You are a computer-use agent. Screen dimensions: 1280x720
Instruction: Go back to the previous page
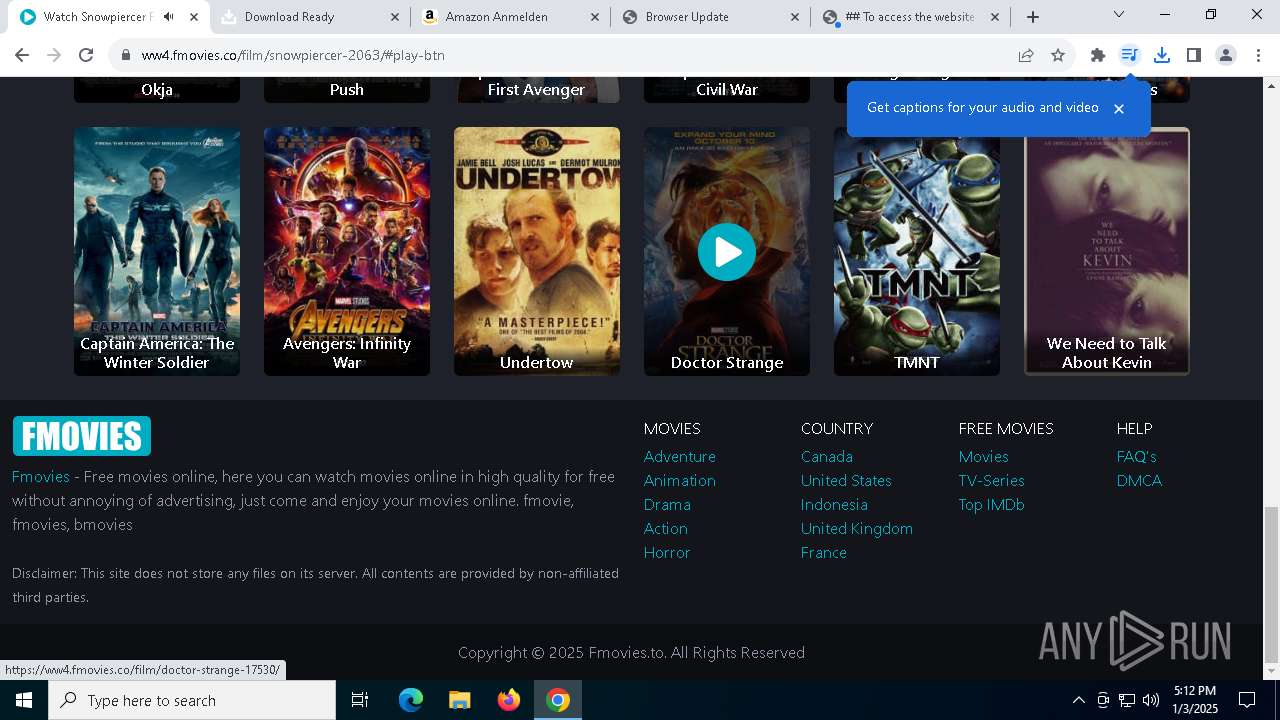22,55
